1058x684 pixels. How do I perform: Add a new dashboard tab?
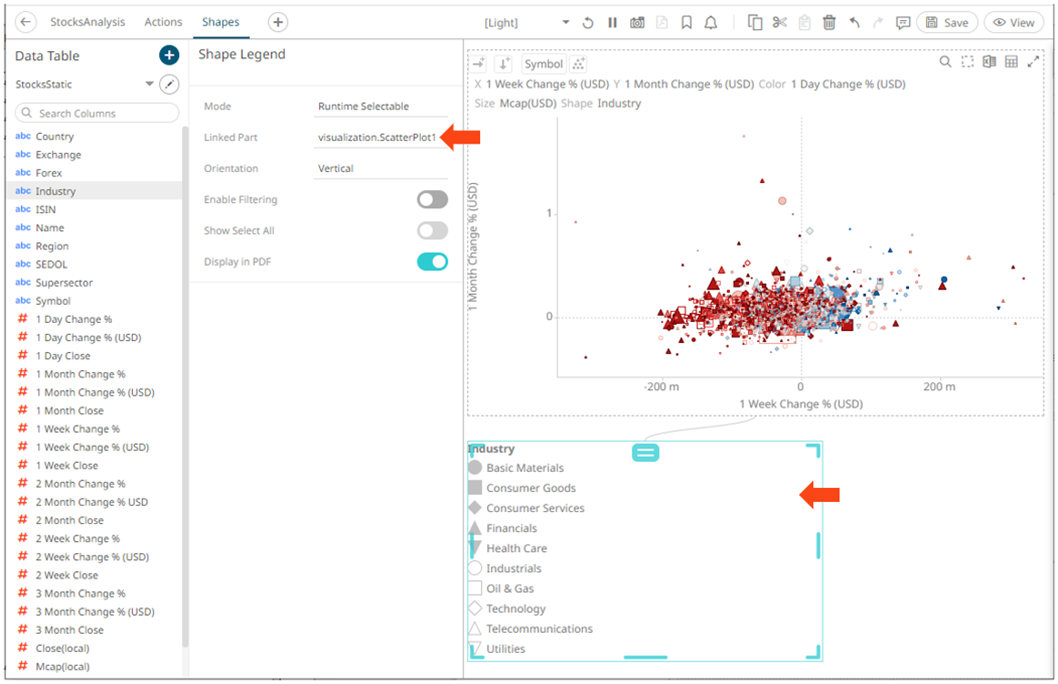click(x=278, y=22)
